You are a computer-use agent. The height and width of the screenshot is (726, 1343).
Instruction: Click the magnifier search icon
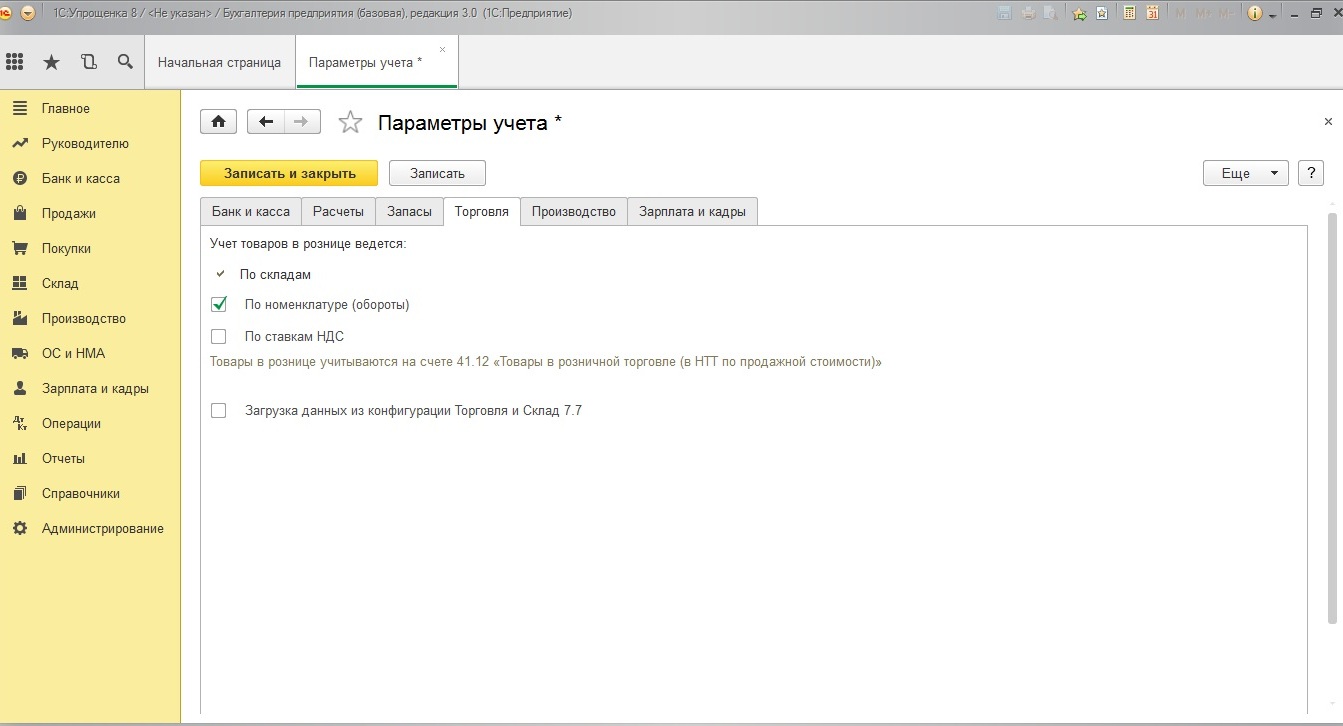tap(125, 62)
